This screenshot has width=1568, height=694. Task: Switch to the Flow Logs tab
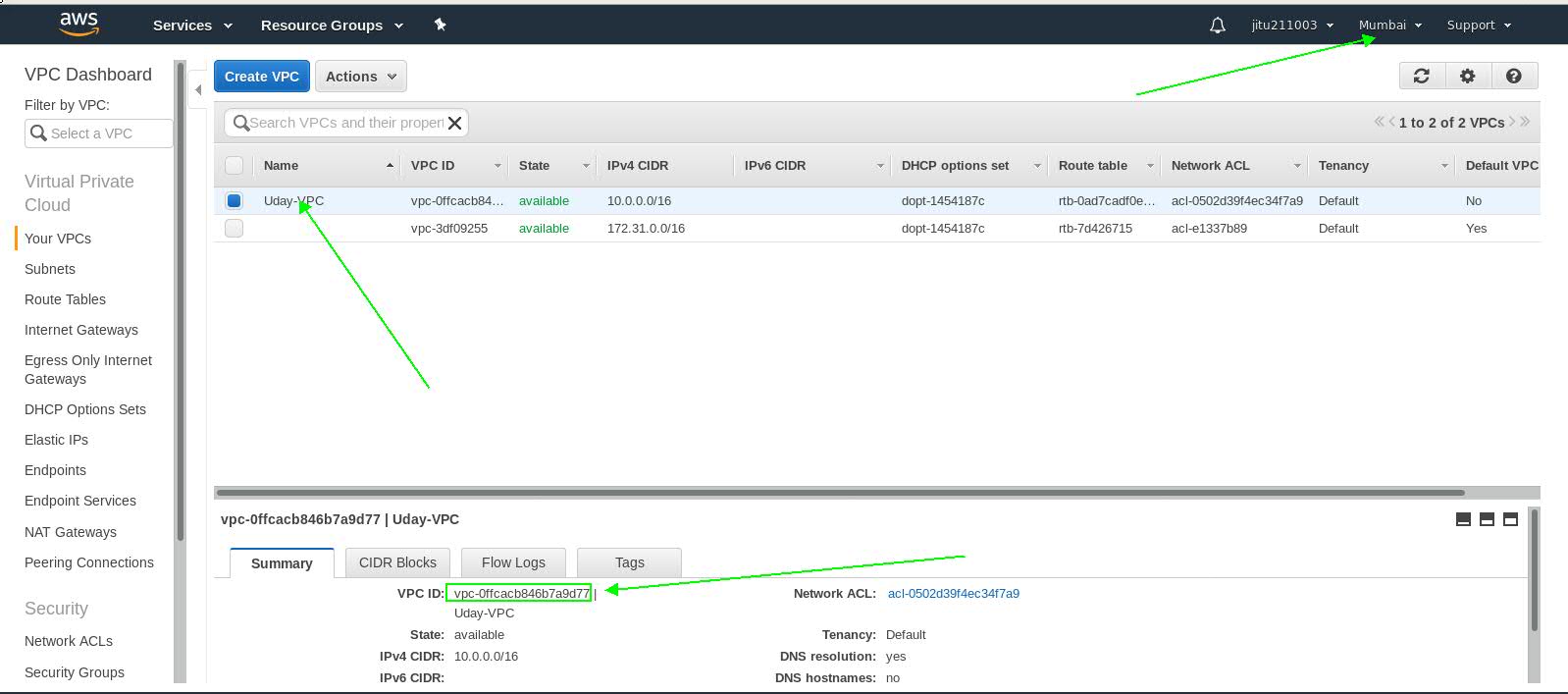513,561
